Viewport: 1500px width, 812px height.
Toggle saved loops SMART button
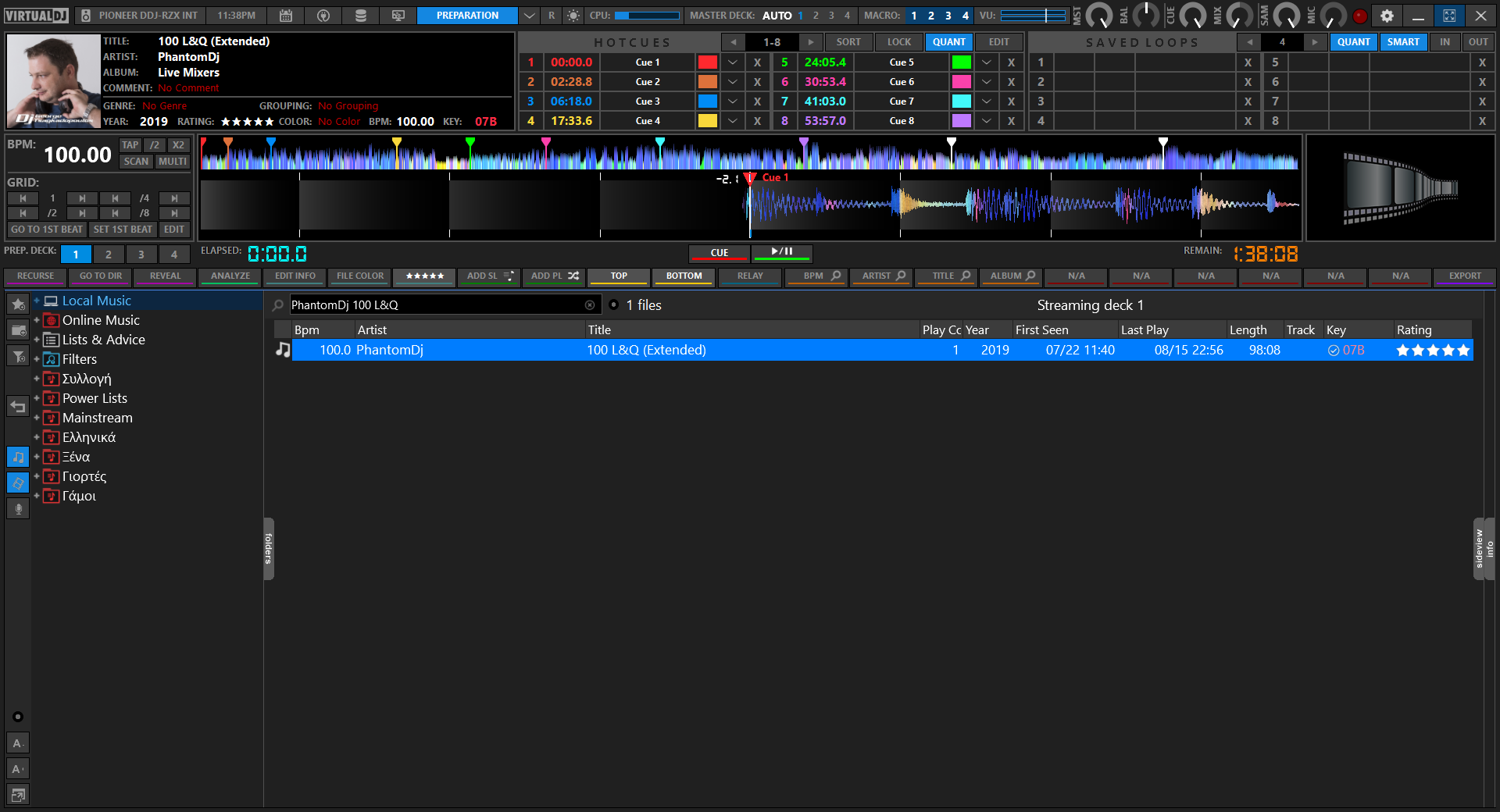tap(1403, 42)
